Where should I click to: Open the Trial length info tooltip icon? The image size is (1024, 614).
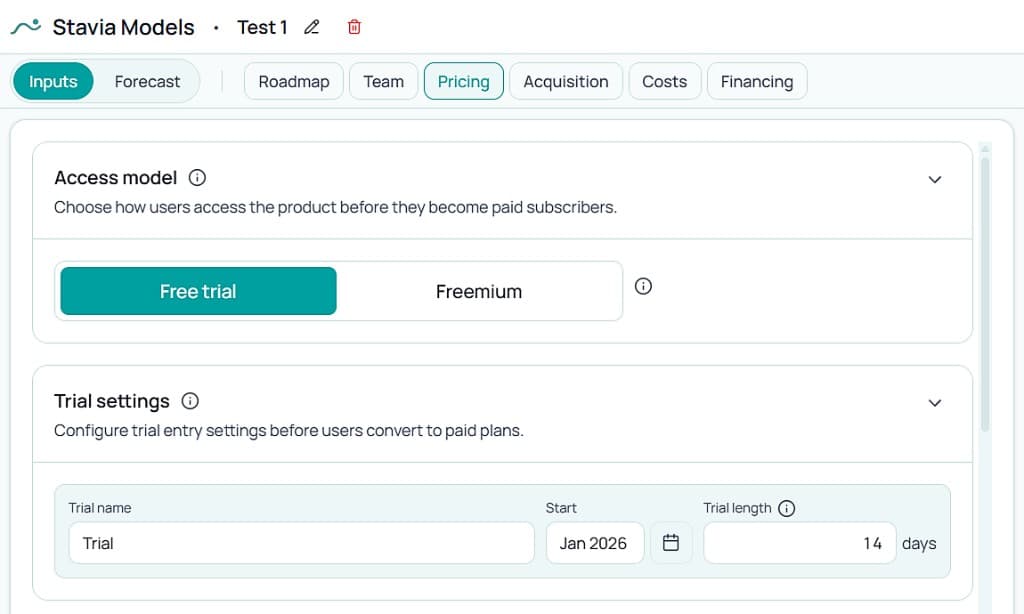(x=788, y=508)
